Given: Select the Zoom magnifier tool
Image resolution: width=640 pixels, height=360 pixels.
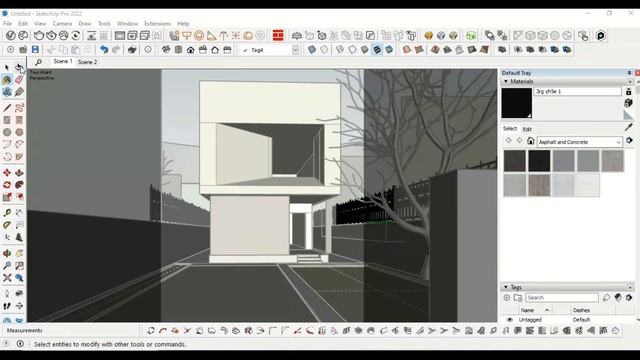Looking at the screenshot, I should (7, 266).
